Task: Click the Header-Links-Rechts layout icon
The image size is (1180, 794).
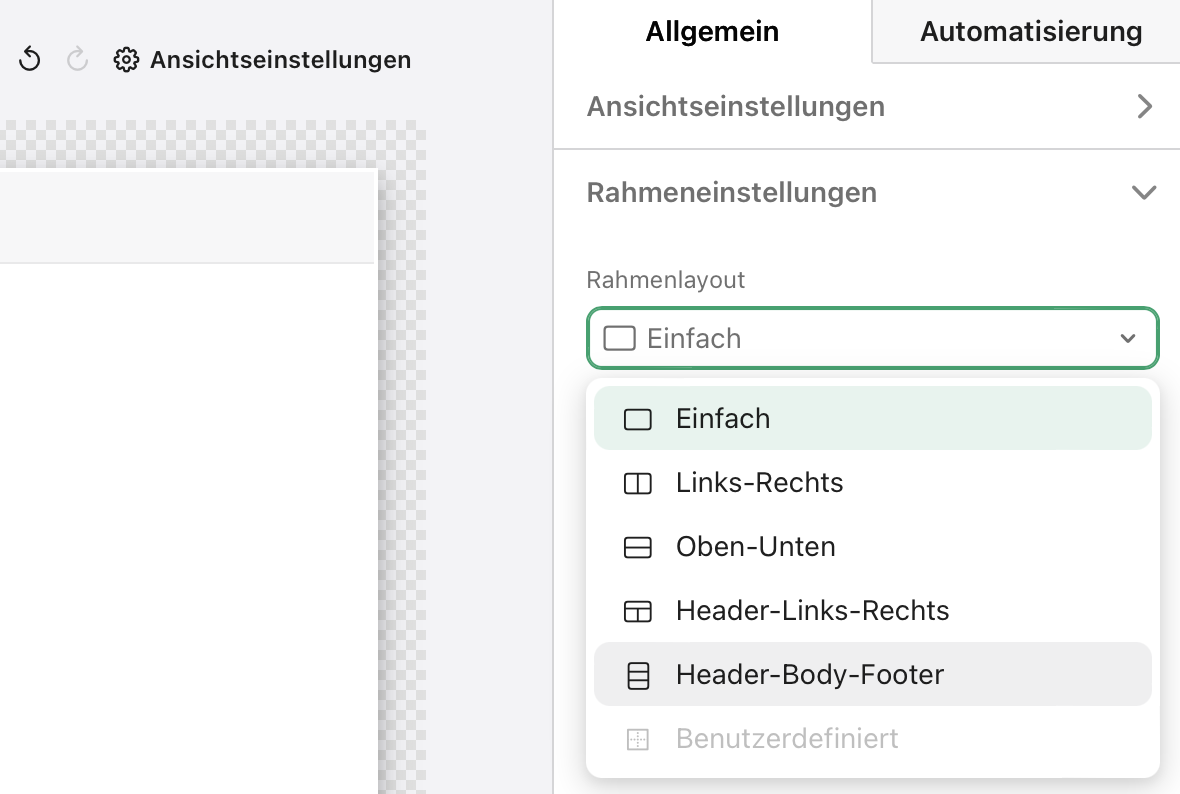Action: [x=637, y=611]
